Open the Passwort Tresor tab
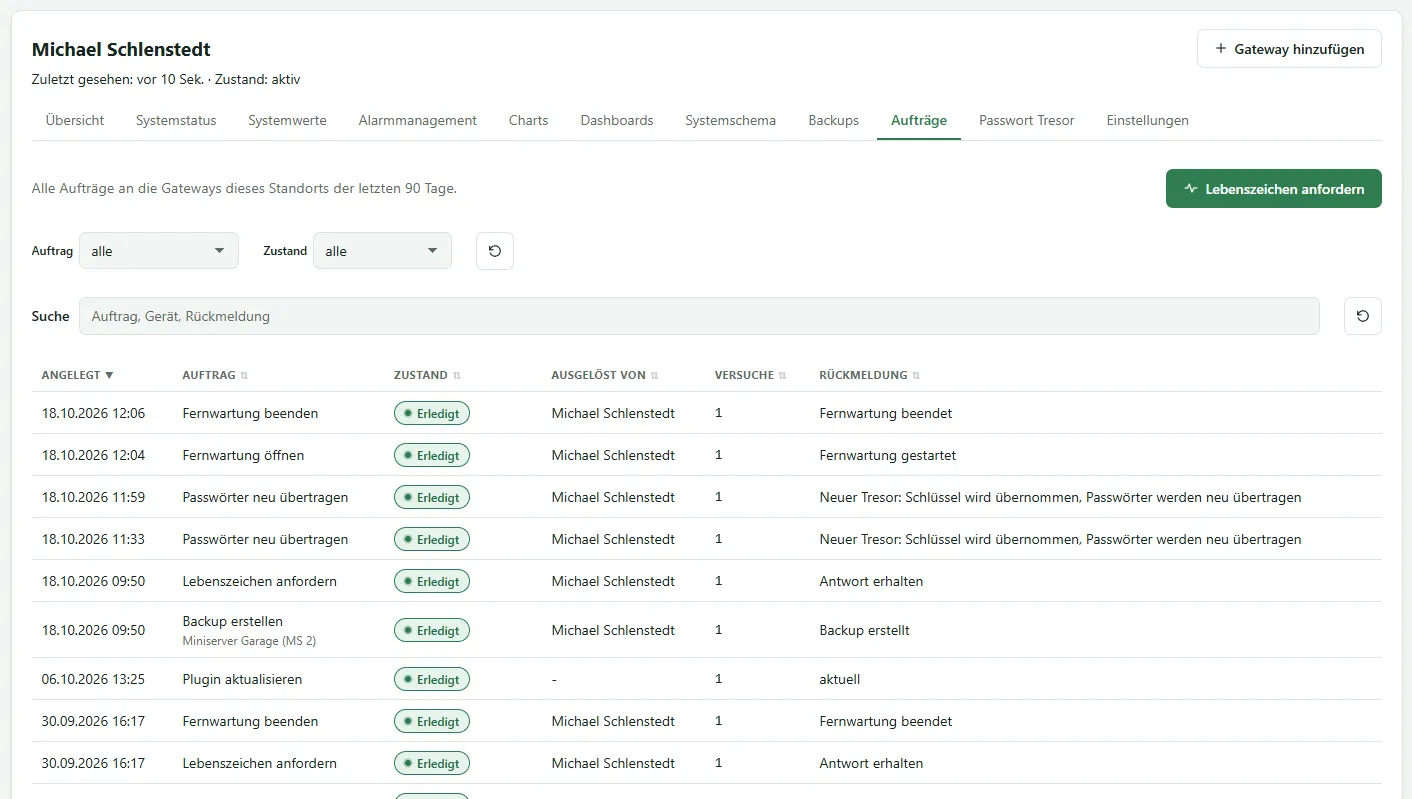The width and height of the screenshot is (1412, 799). pyautogui.click(x=1027, y=120)
